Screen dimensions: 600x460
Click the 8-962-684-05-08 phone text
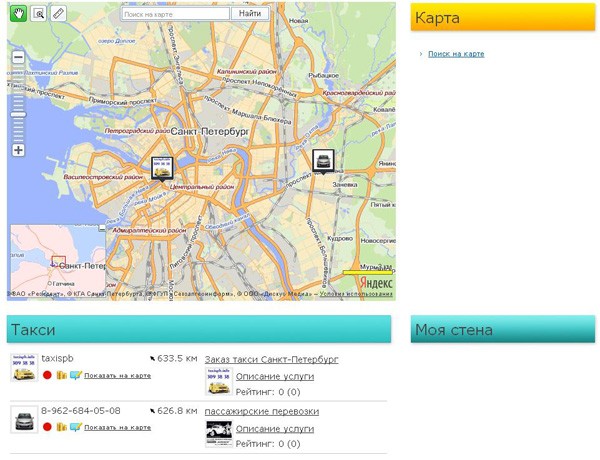[x=81, y=411]
